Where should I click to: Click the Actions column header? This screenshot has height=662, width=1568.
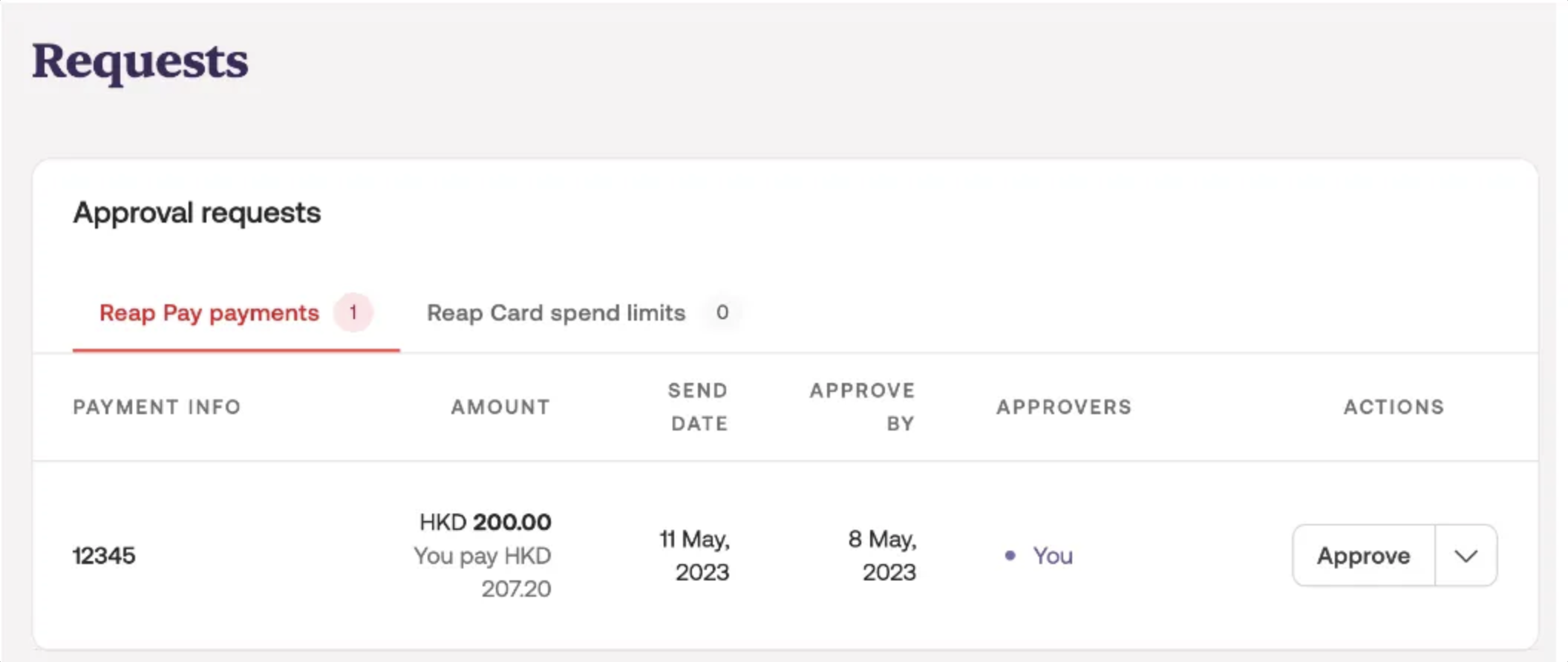click(1394, 407)
